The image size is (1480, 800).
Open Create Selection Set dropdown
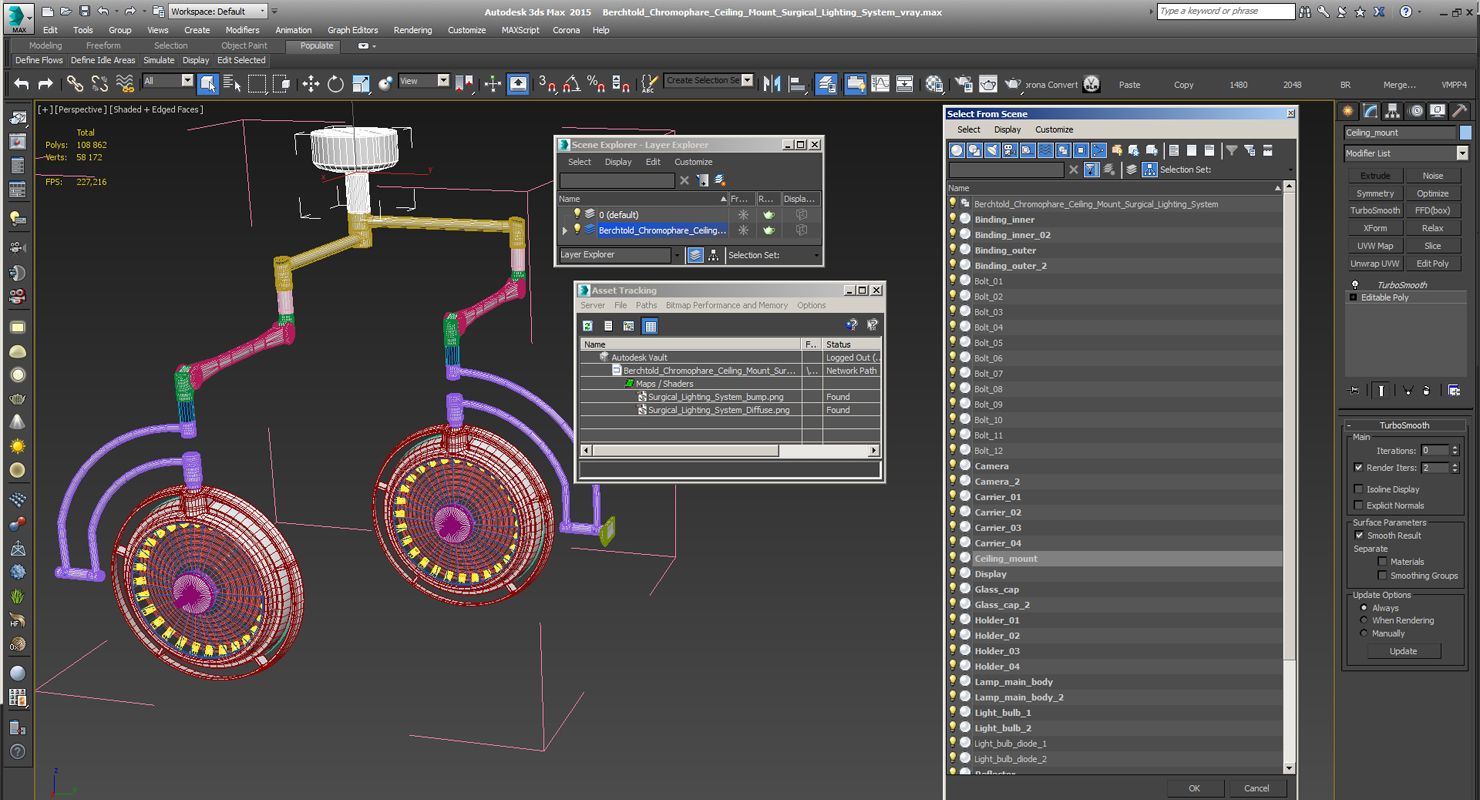click(x=747, y=81)
